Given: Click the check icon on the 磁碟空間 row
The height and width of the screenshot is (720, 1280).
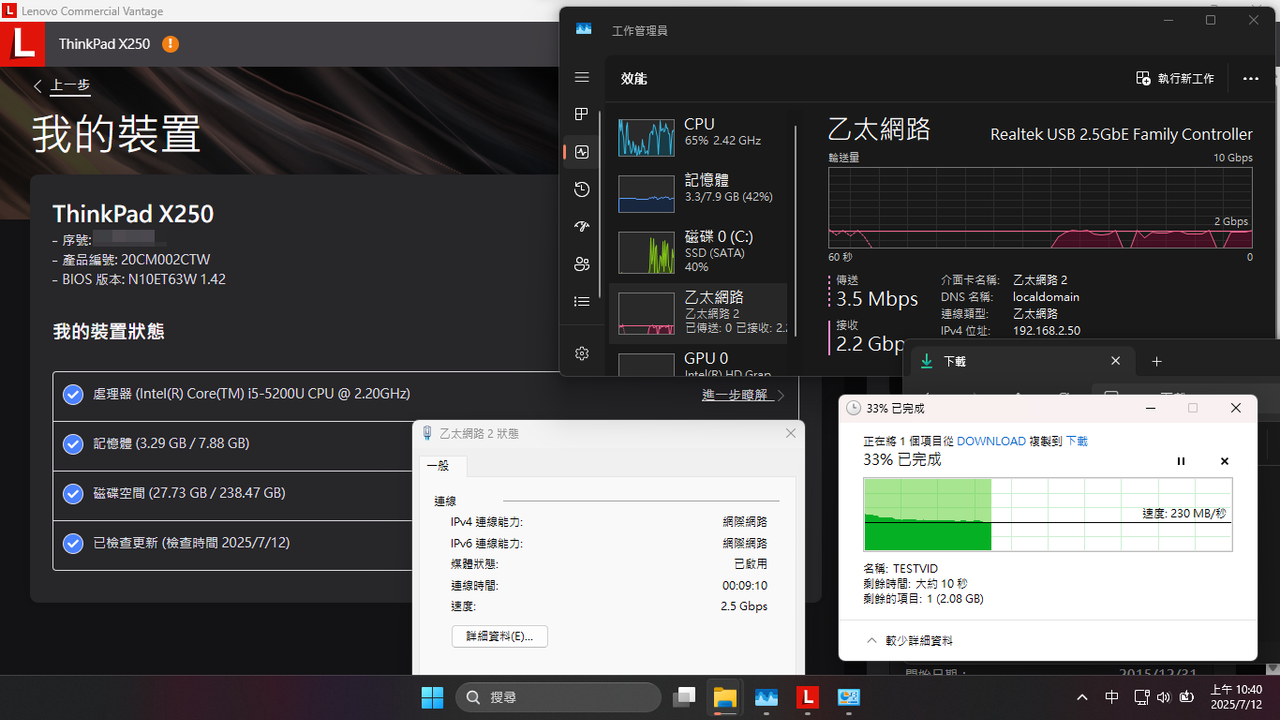Looking at the screenshot, I should point(73,493).
